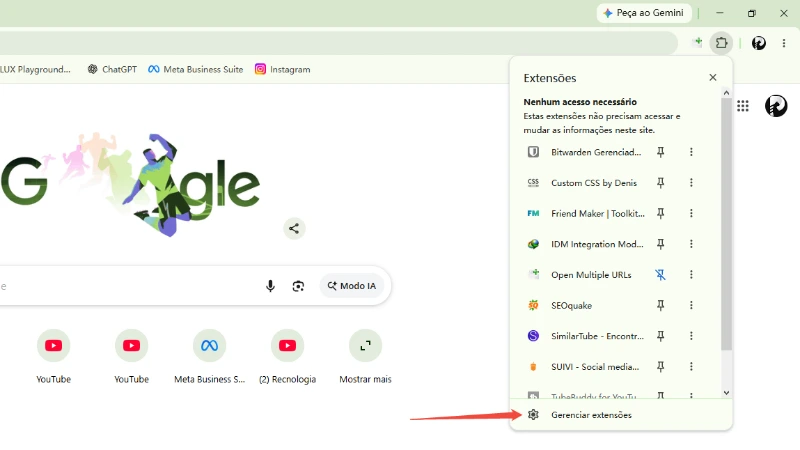Screen dimensions: 800x450
Task: Pin the Friend Maker Toolkit extension
Action: click(661, 213)
